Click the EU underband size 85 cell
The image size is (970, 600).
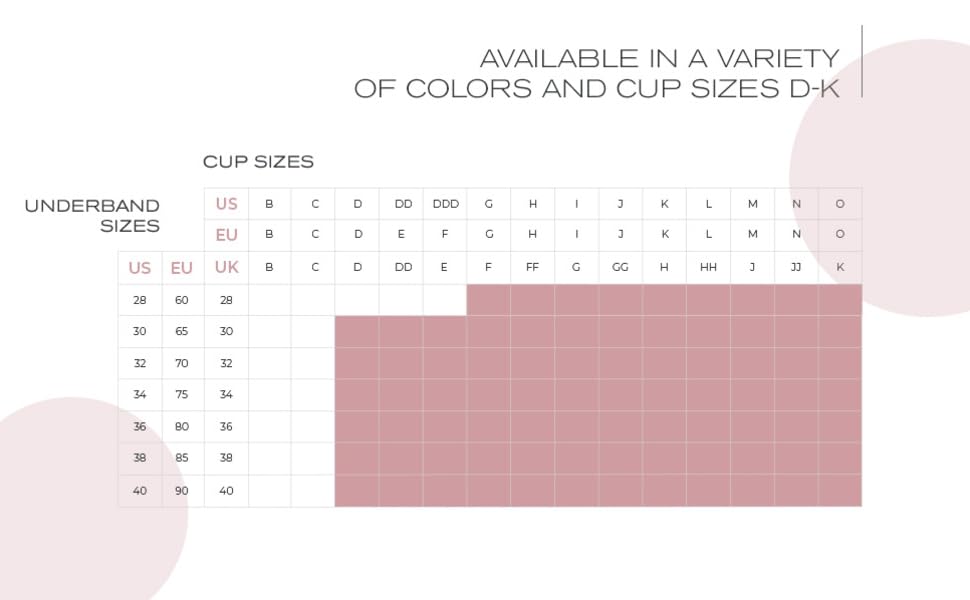181,458
